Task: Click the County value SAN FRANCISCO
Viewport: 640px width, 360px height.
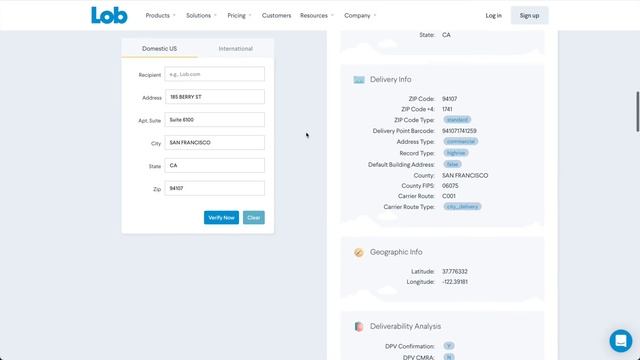Action: coord(465,176)
